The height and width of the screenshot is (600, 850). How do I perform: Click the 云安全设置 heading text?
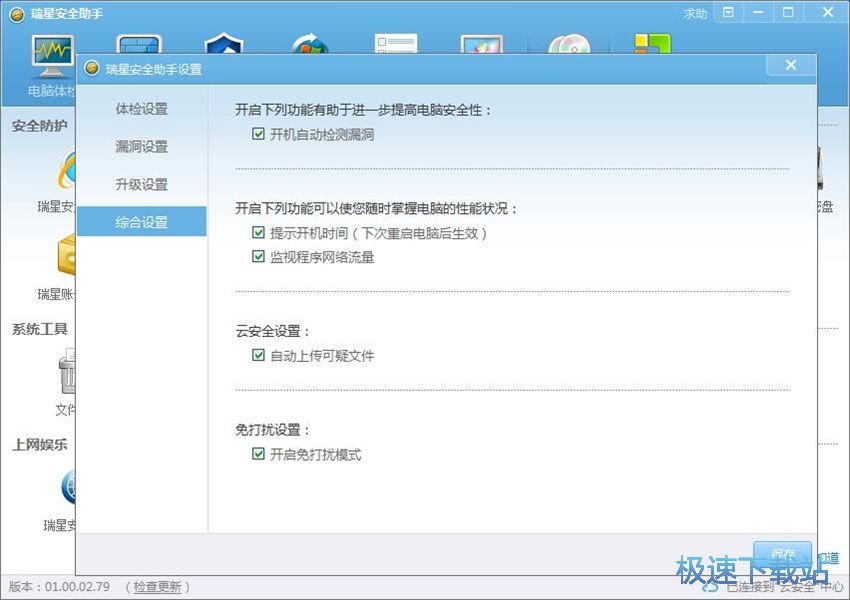click(x=272, y=331)
